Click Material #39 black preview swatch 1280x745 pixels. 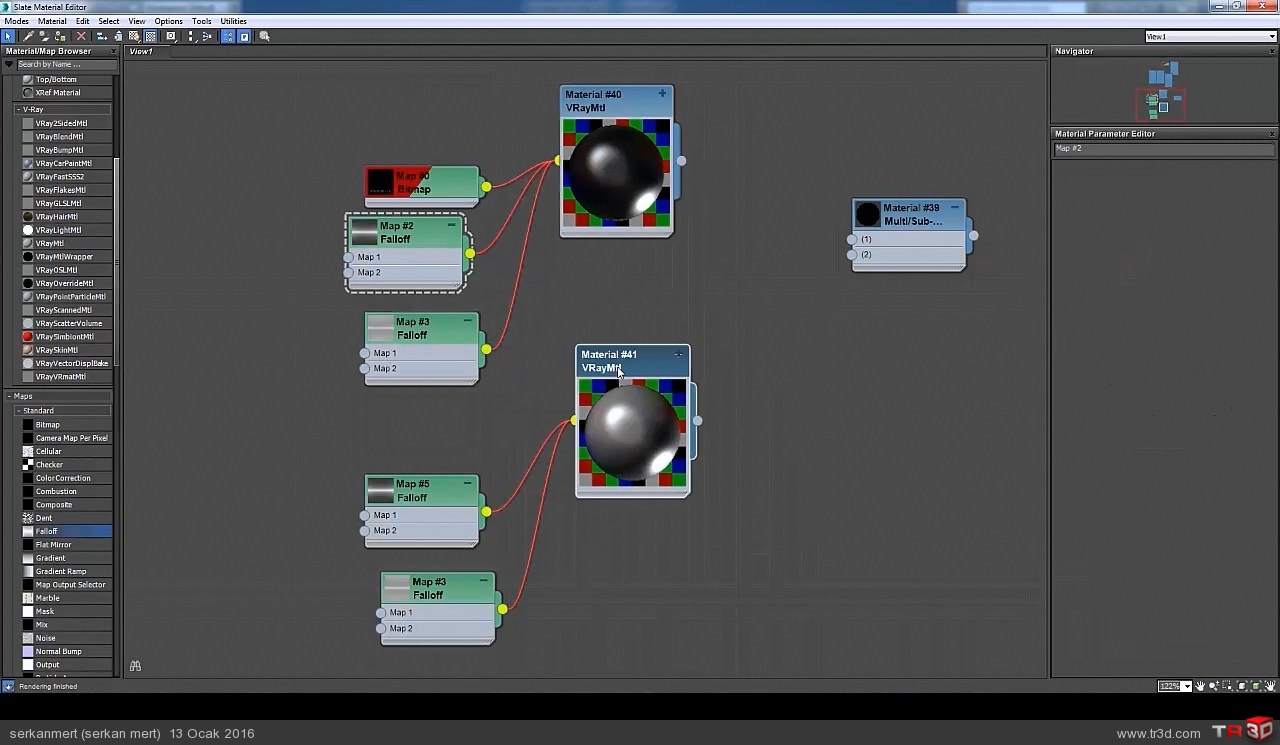pos(868,214)
